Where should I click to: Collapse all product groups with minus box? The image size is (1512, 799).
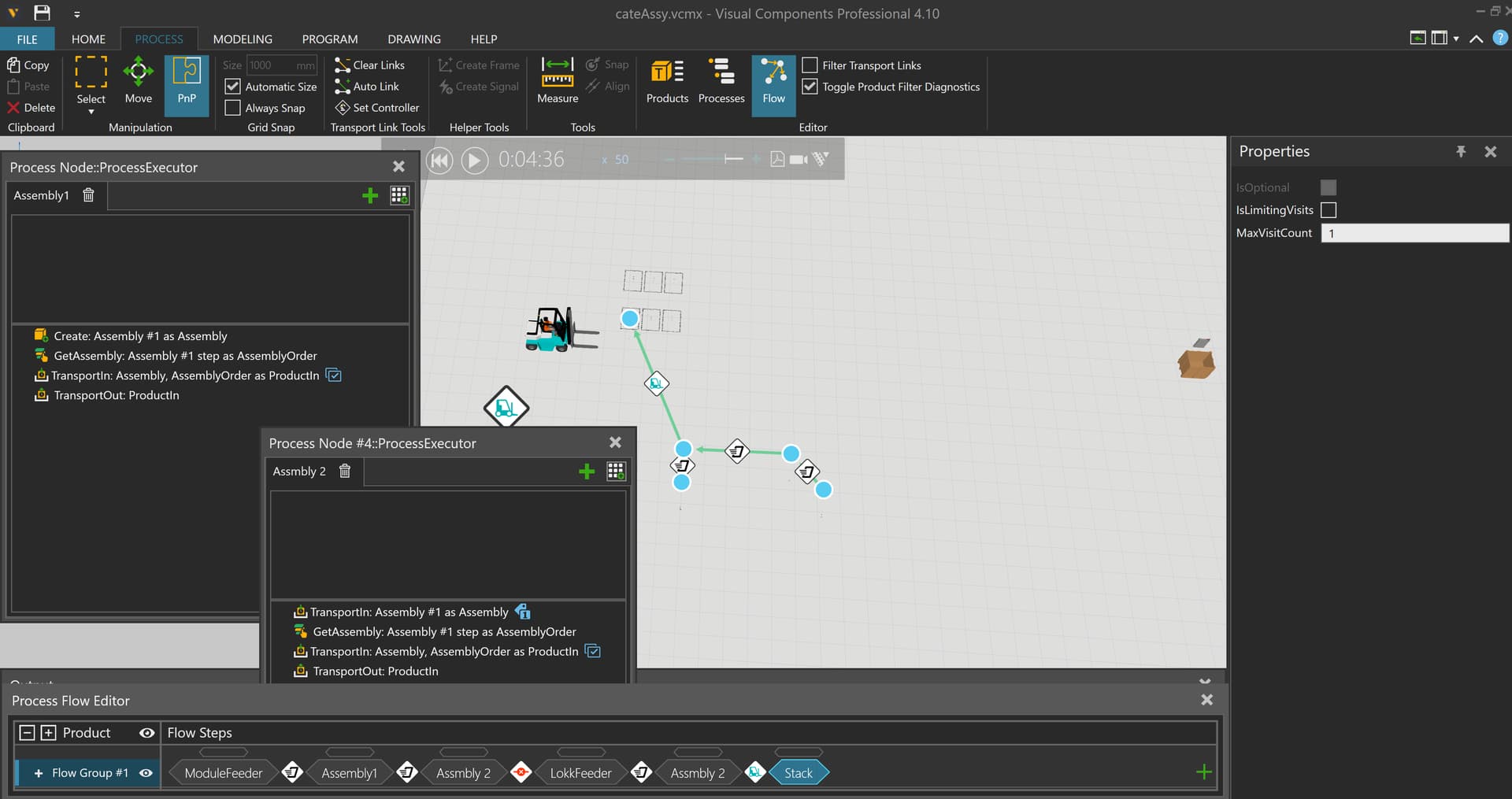(x=27, y=733)
